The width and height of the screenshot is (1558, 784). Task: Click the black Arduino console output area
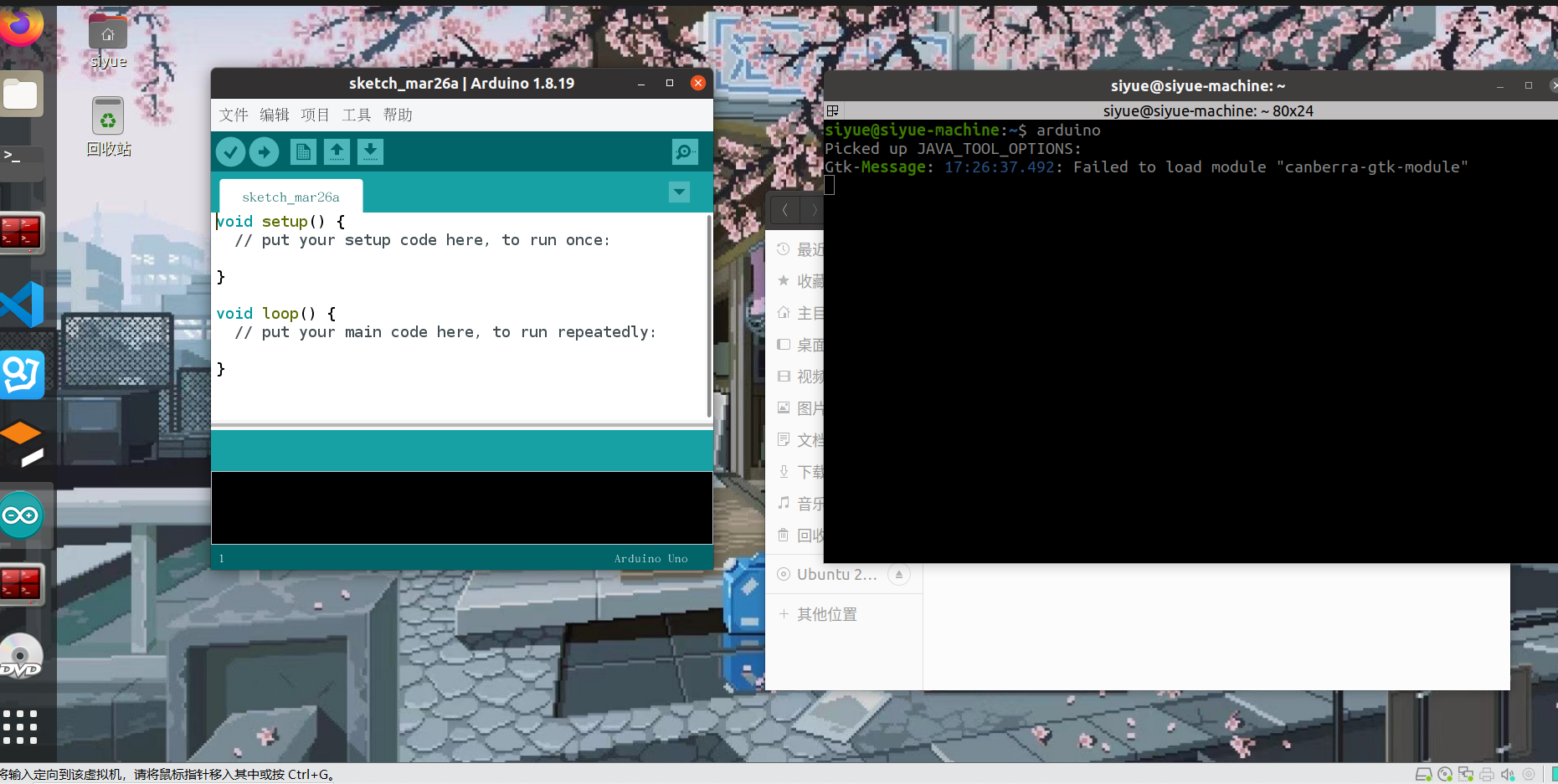(x=461, y=508)
